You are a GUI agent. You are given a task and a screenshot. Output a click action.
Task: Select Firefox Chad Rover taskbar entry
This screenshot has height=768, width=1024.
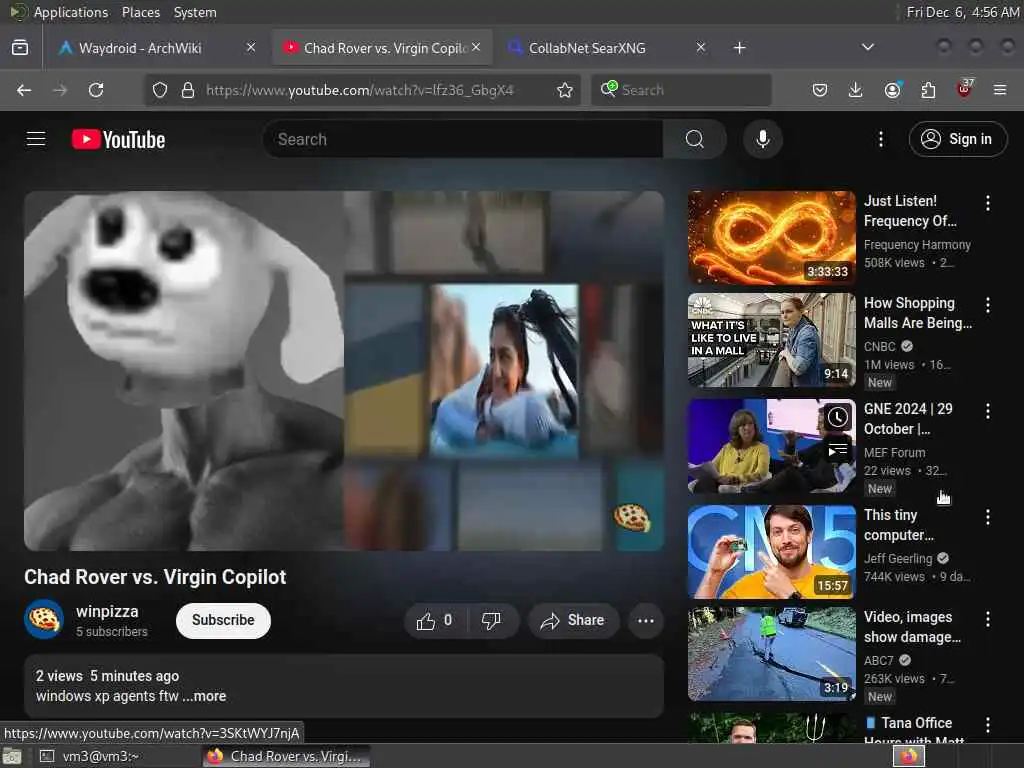tap(286, 756)
